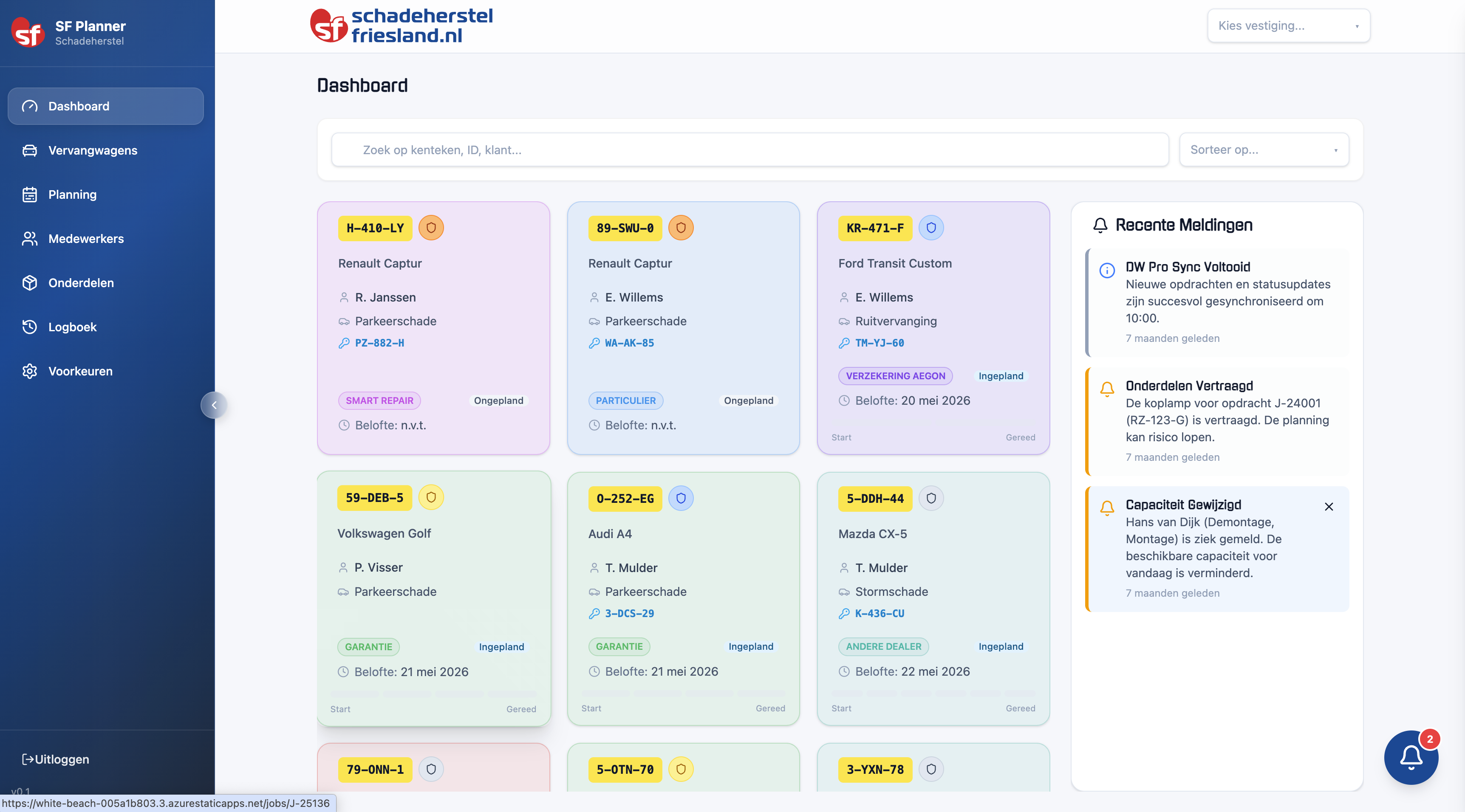Focus the Zoek op kenteken search field
Screen dimensions: 1465x812
pyautogui.click(x=749, y=149)
